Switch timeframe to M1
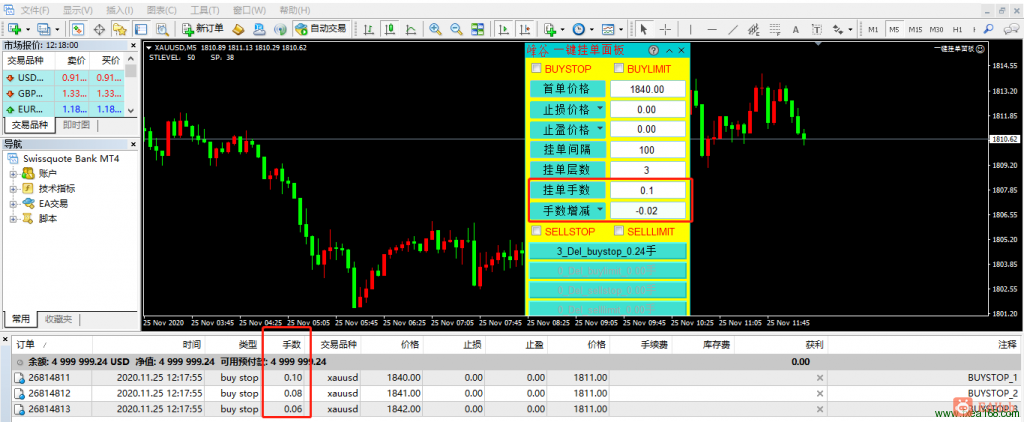1024x422 pixels. click(873, 29)
